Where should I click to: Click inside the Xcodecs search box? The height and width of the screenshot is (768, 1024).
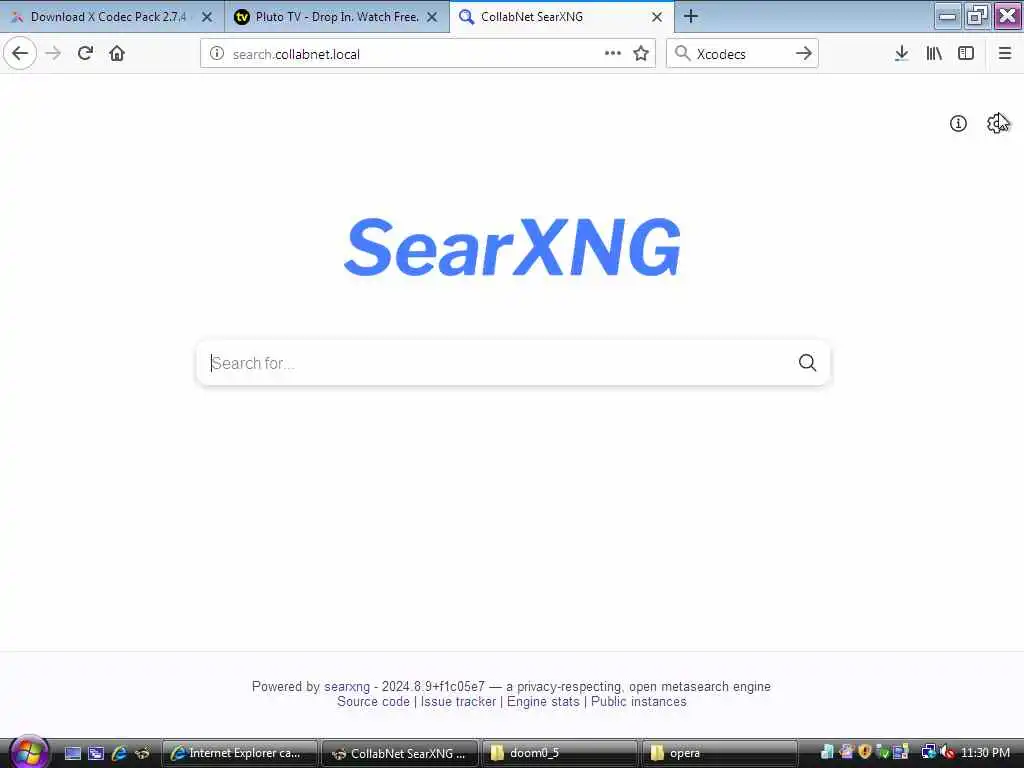tap(741, 54)
